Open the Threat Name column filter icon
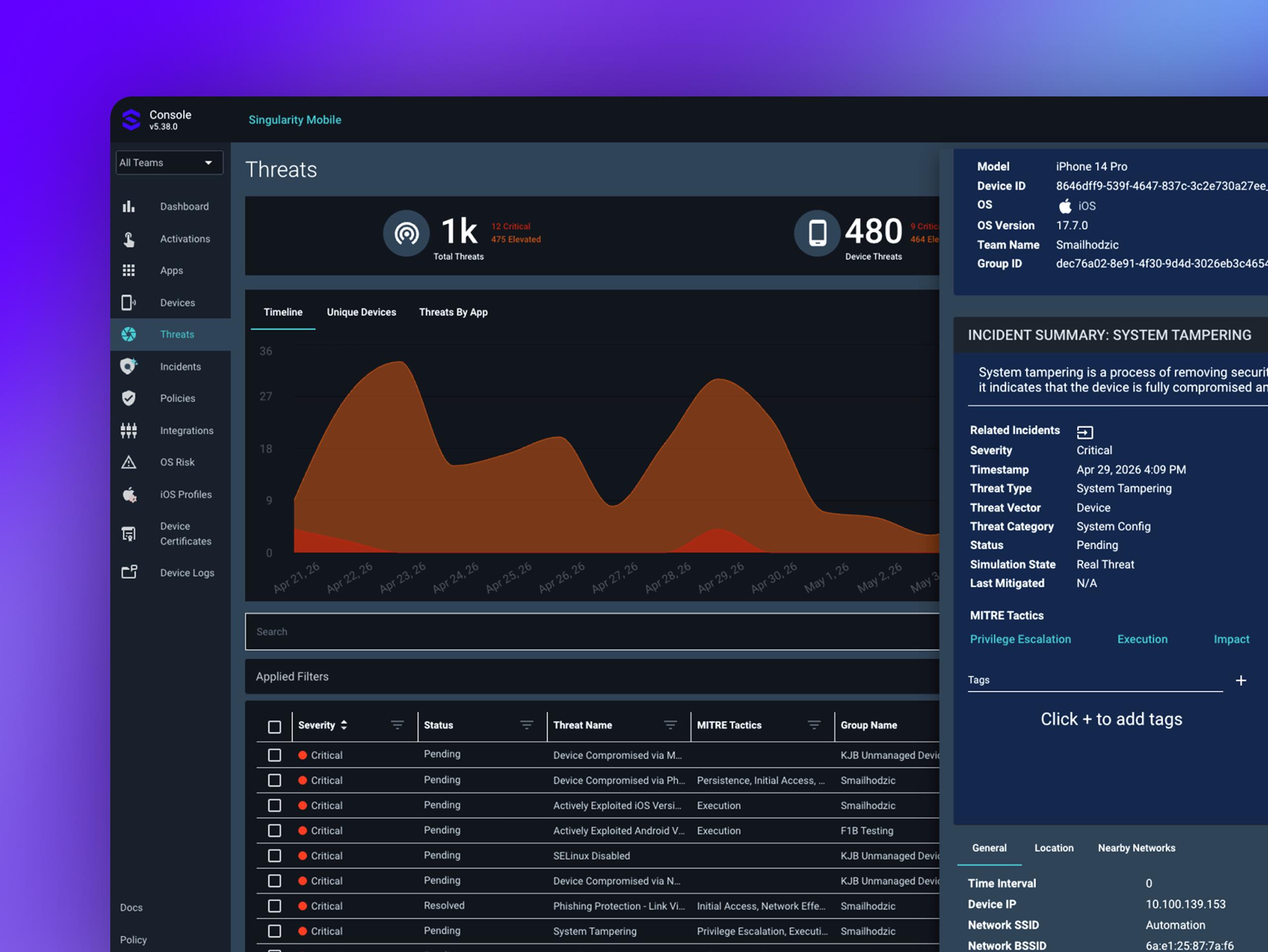The width and height of the screenshot is (1268, 952). coord(670,725)
